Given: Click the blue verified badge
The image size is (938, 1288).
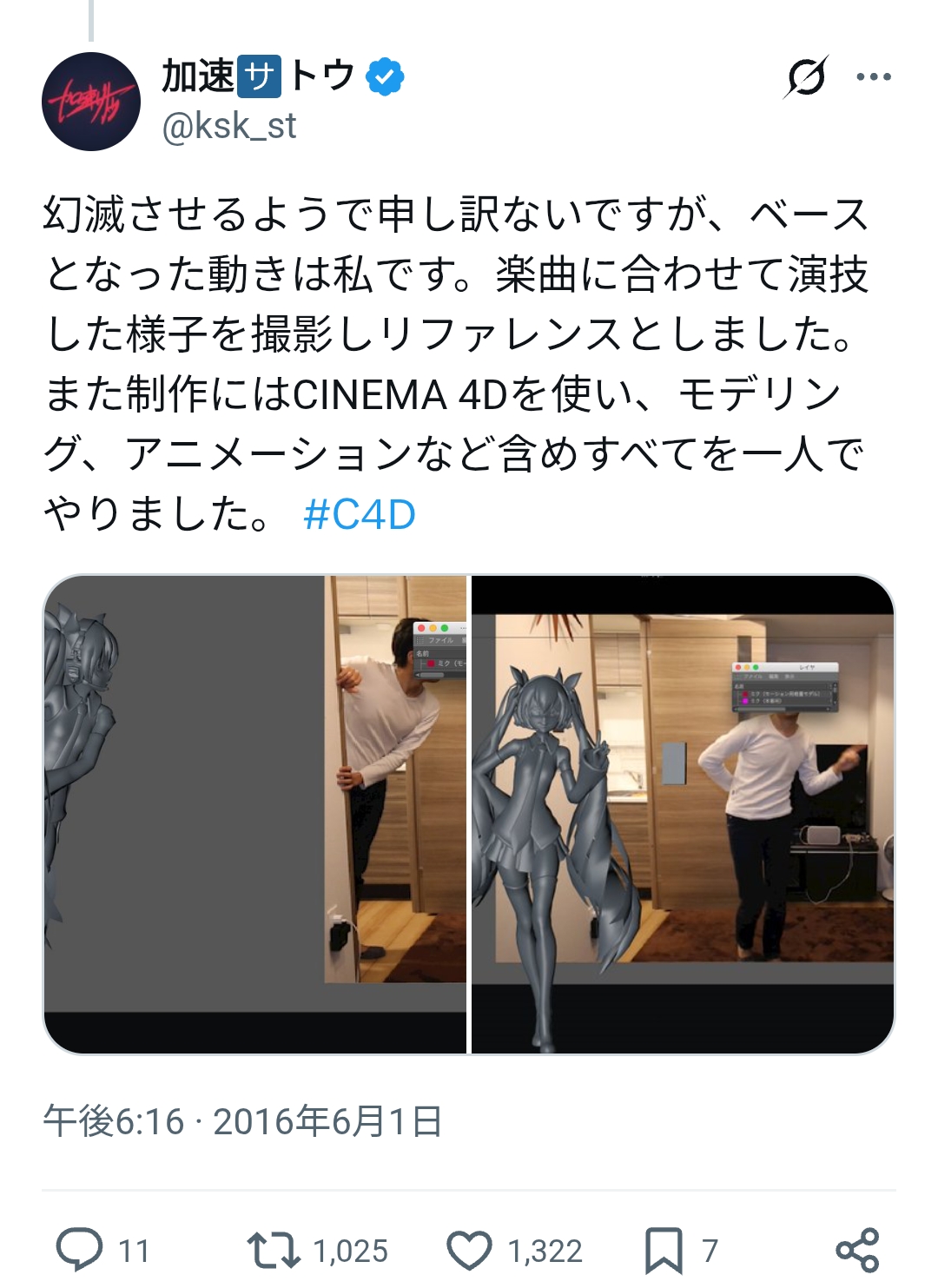Looking at the screenshot, I should 385,76.
